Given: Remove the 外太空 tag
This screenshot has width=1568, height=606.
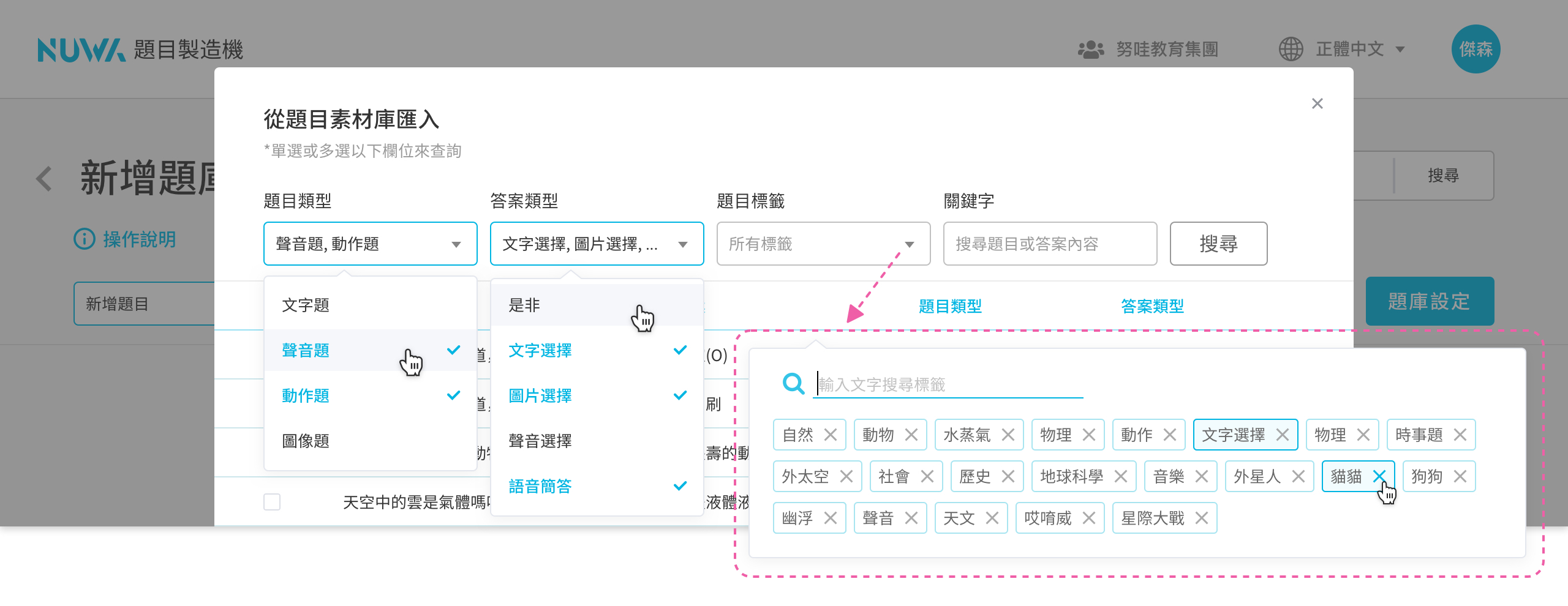Looking at the screenshot, I should pyautogui.click(x=846, y=476).
